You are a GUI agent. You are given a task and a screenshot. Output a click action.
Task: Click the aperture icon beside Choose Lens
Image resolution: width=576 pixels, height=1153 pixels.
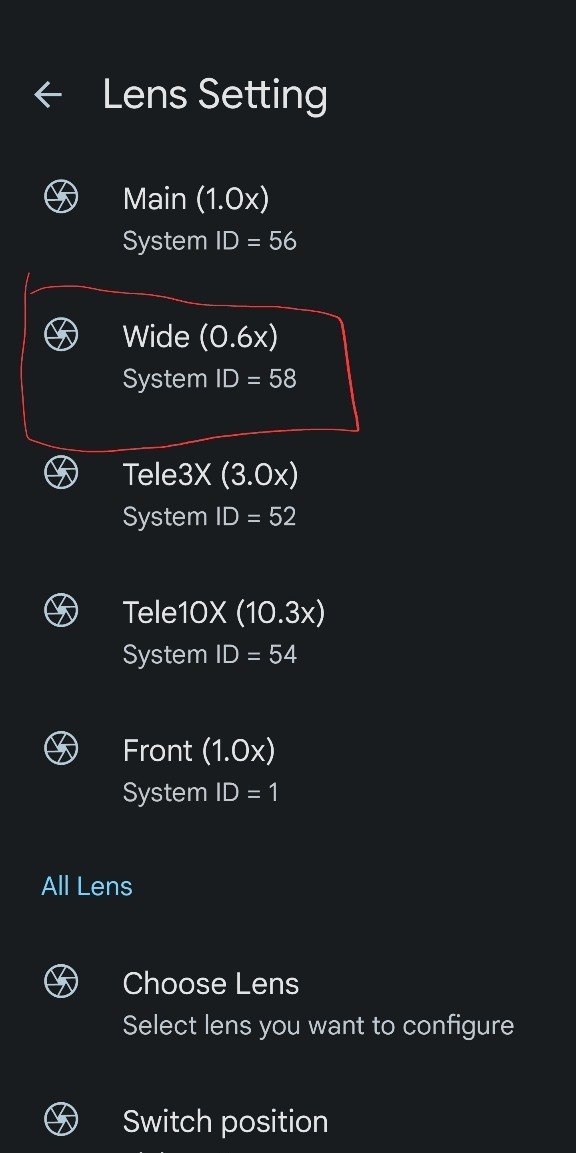click(61, 982)
